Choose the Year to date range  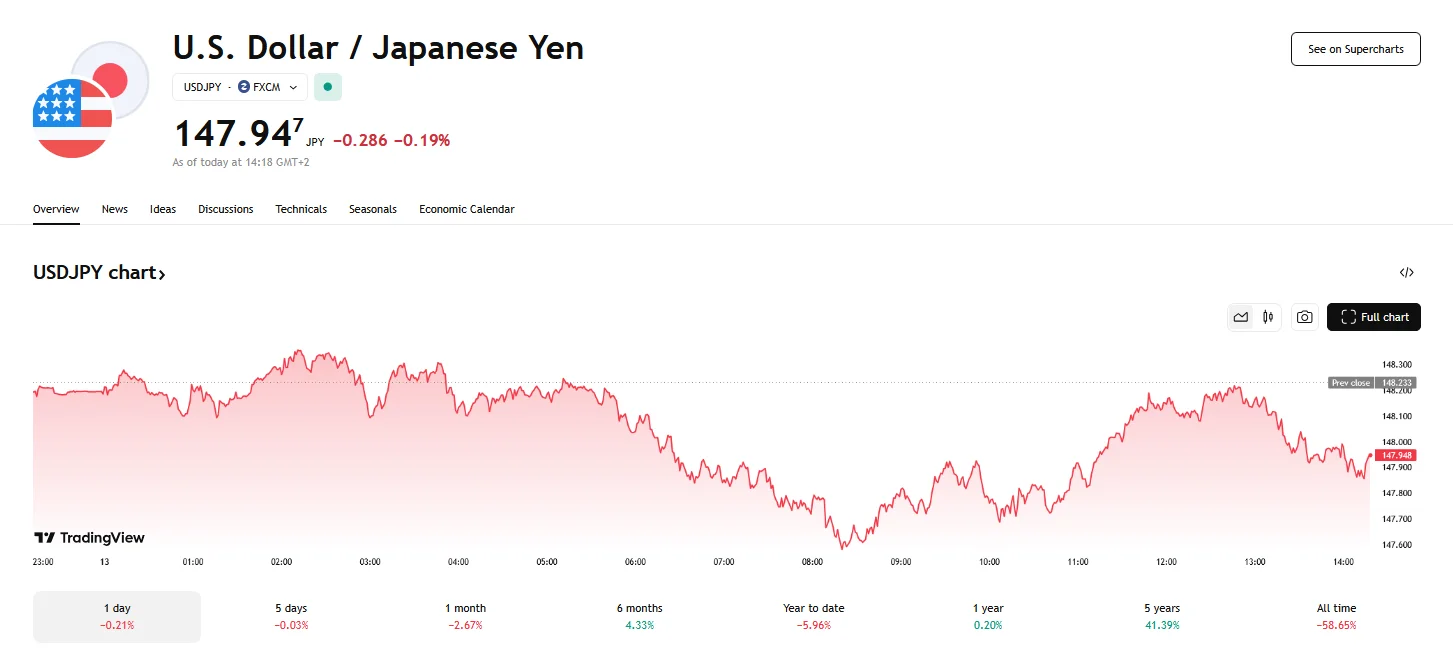pyautogui.click(x=814, y=616)
